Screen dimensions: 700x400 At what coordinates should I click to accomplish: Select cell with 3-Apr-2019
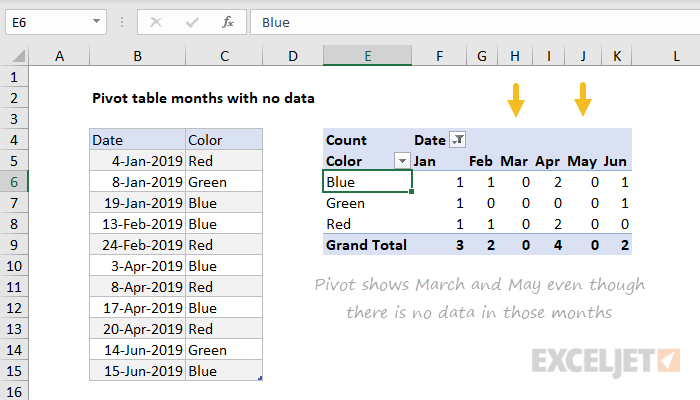click(x=138, y=266)
